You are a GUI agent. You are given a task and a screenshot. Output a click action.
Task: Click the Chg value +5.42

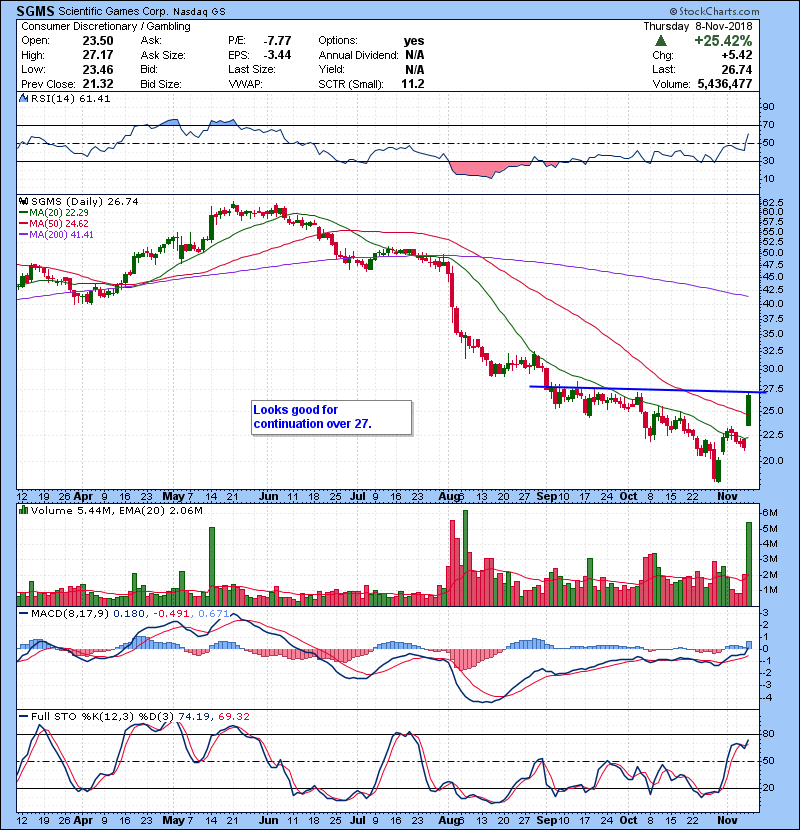point(737,55)
